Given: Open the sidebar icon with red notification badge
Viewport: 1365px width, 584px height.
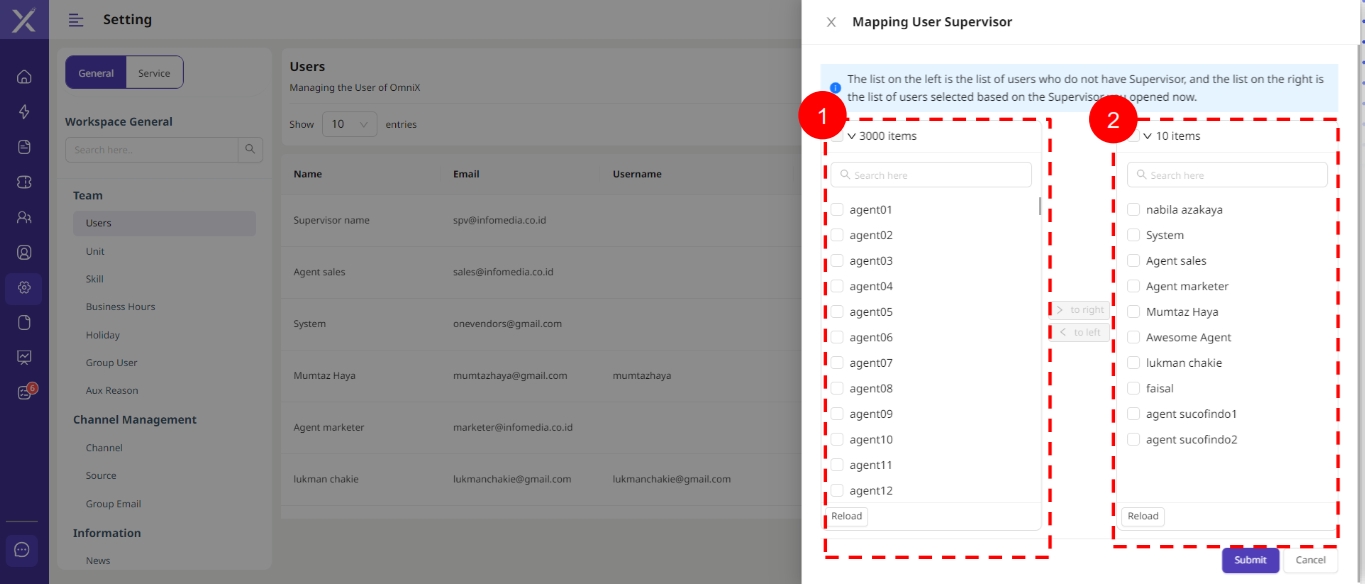Looking at the screenshot, I should point(25,393).
